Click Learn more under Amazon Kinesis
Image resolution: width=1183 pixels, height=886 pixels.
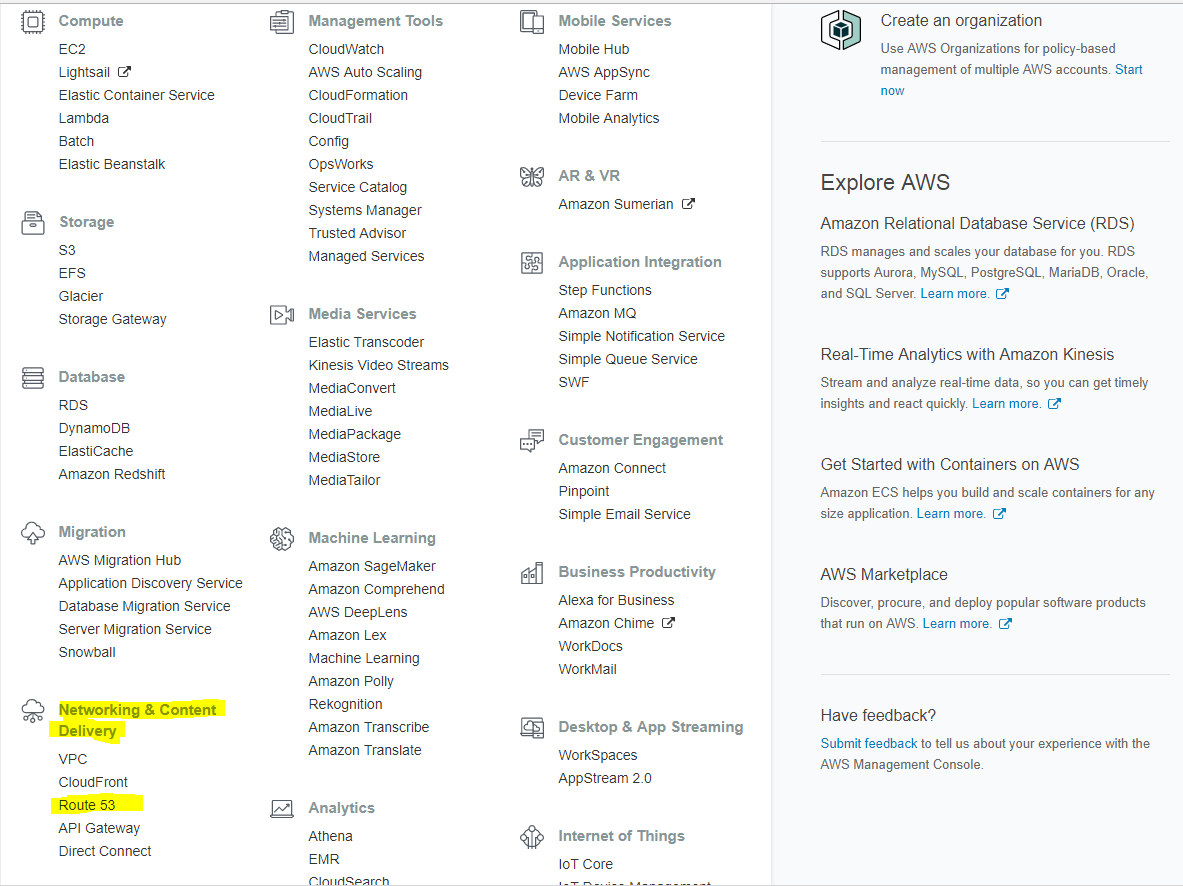[1006, 404]
